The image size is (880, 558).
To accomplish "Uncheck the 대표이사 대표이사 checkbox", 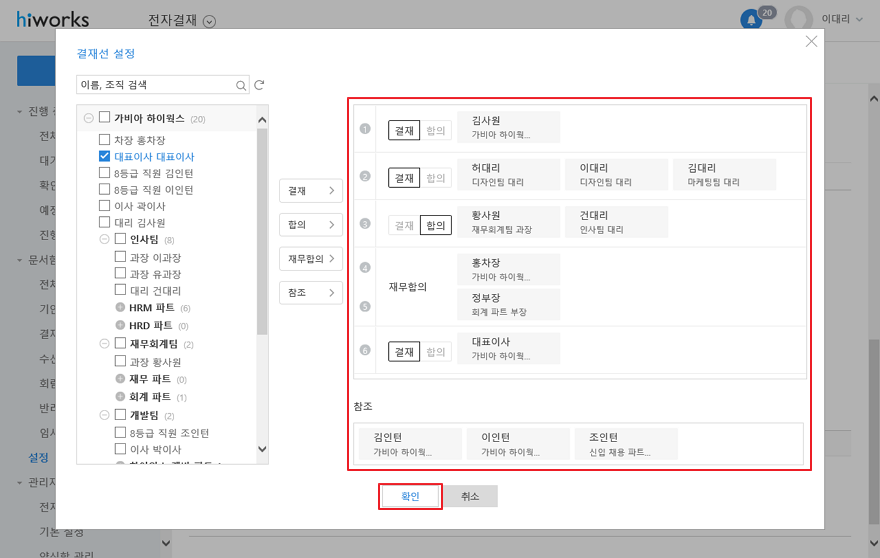I will [105, 157].
